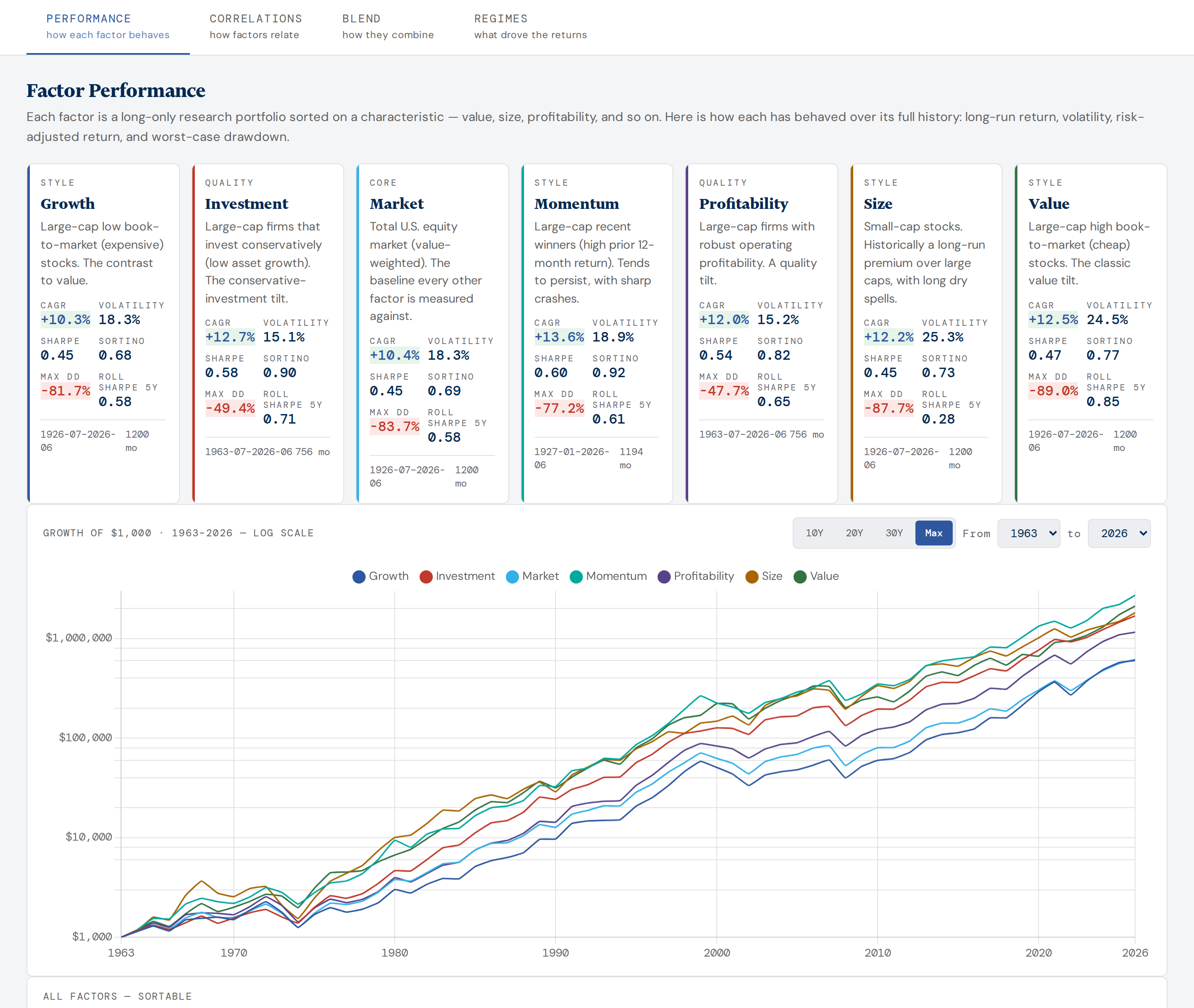The width and height of the screenshot is (1194, 1008).
Task: Click Investment max drawdown -49.4%
Action: (231, 409)
